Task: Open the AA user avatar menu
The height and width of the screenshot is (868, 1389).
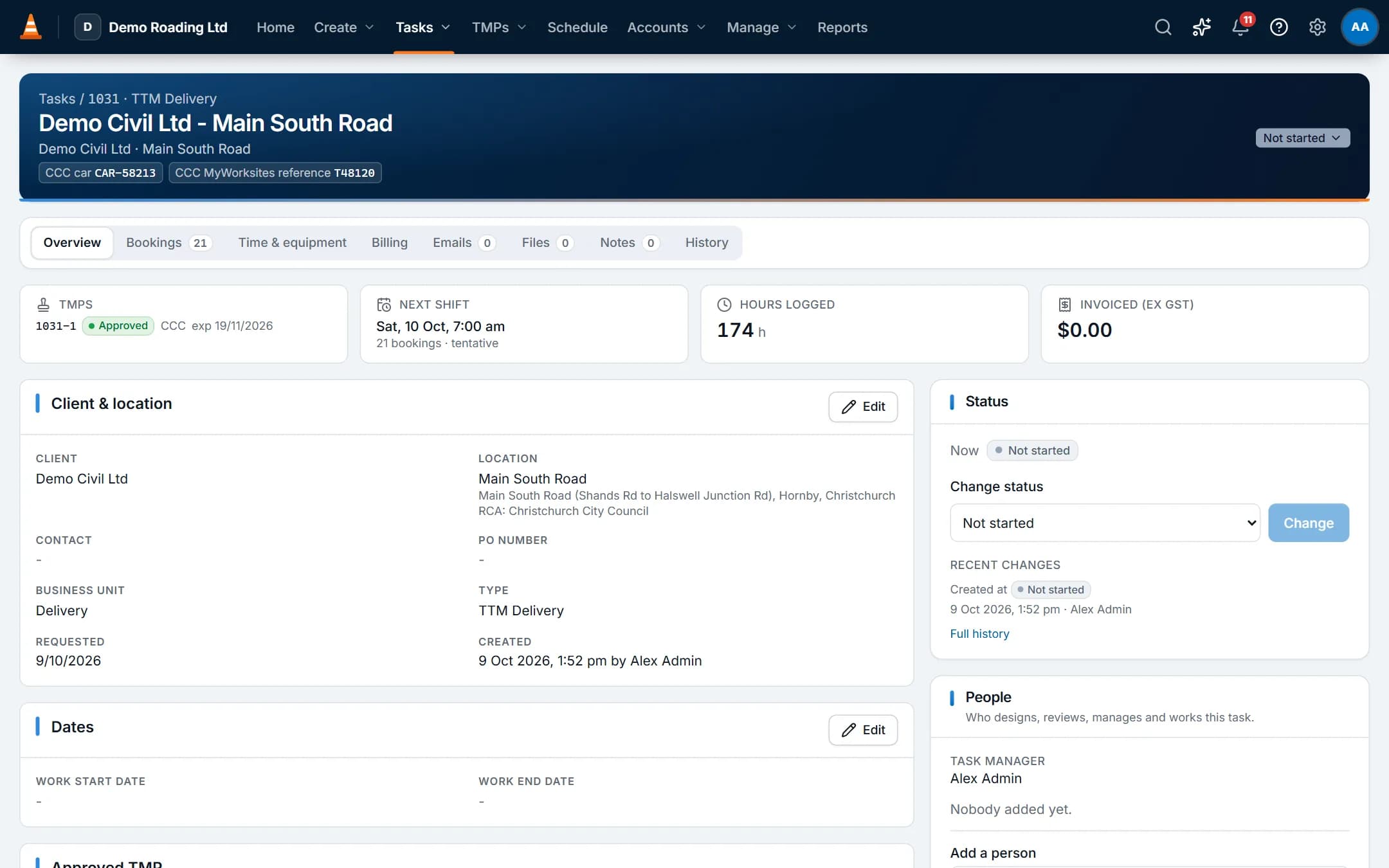Action: 1359,27
